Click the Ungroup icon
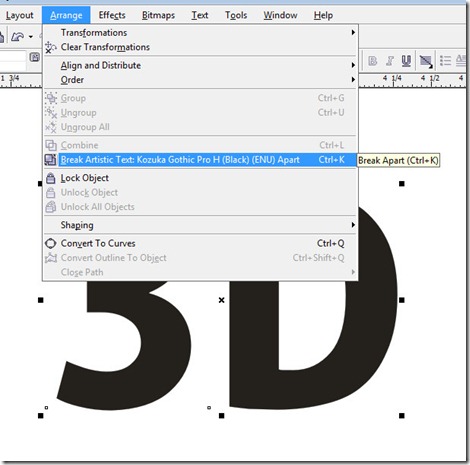This screenshot has width=470, height=465. 51,113
